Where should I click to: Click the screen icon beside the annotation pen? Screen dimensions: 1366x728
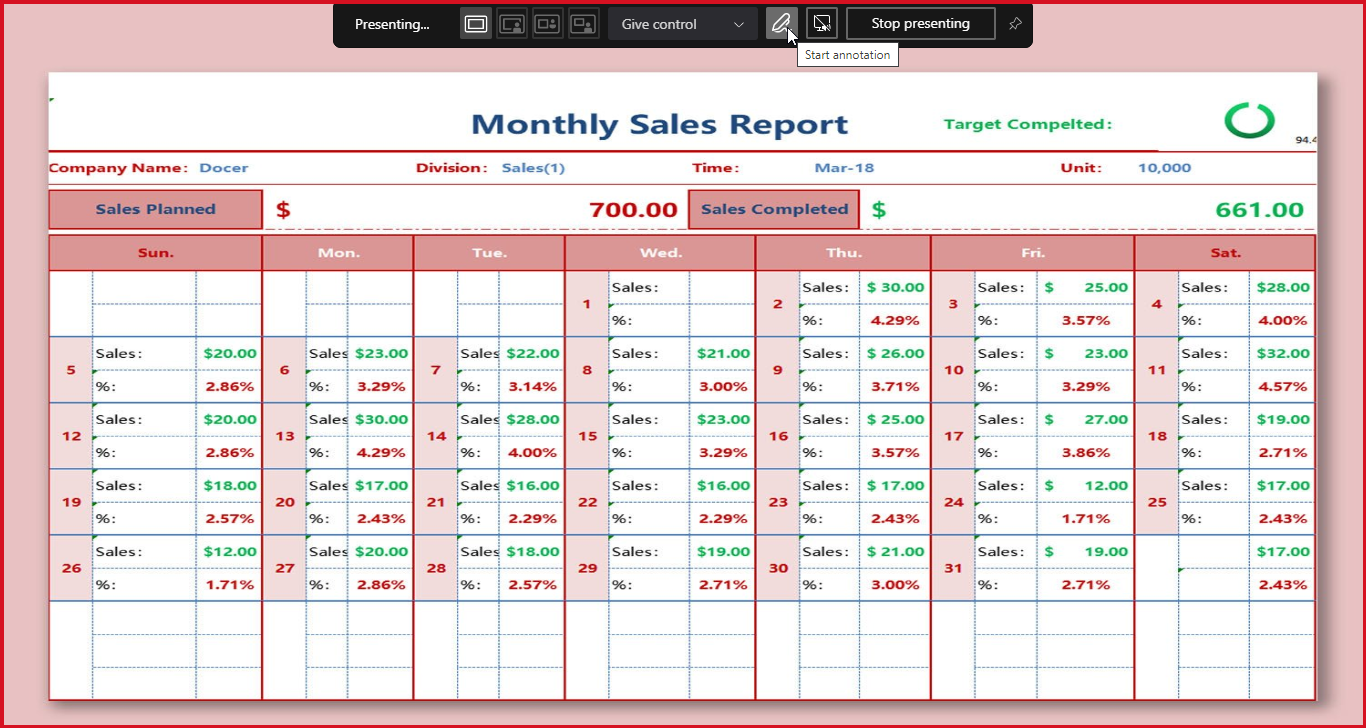(821, 24)
